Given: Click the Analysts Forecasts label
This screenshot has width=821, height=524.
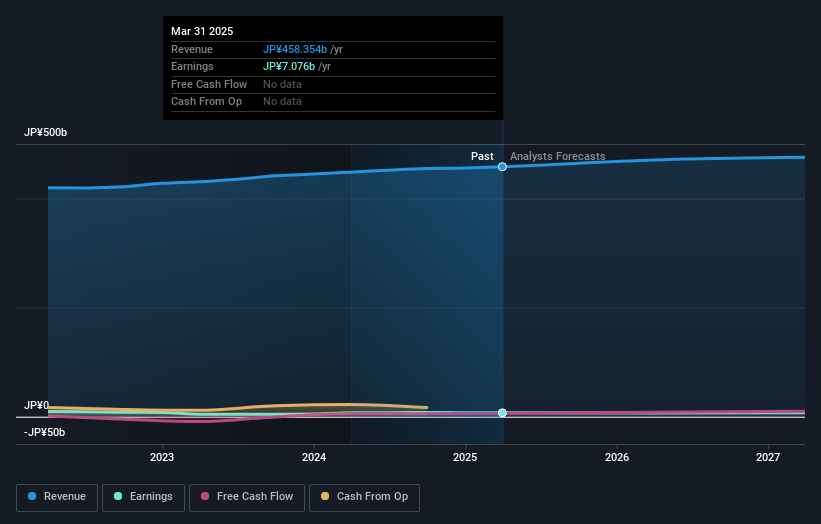Looking at the screenshot, I should 558,156.
